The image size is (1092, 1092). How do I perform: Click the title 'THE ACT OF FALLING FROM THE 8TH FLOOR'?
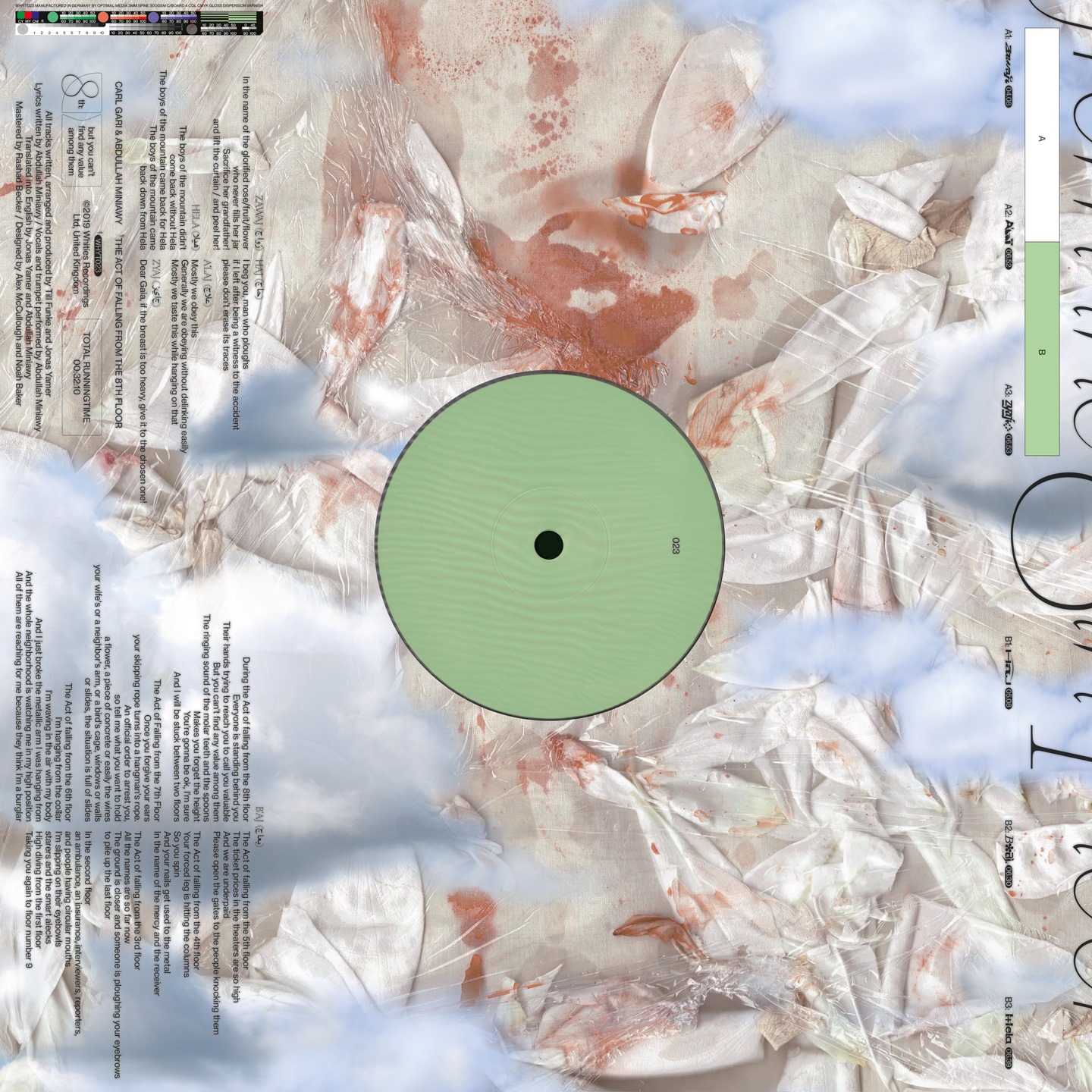pyautogui.click(x=118, y=331)
